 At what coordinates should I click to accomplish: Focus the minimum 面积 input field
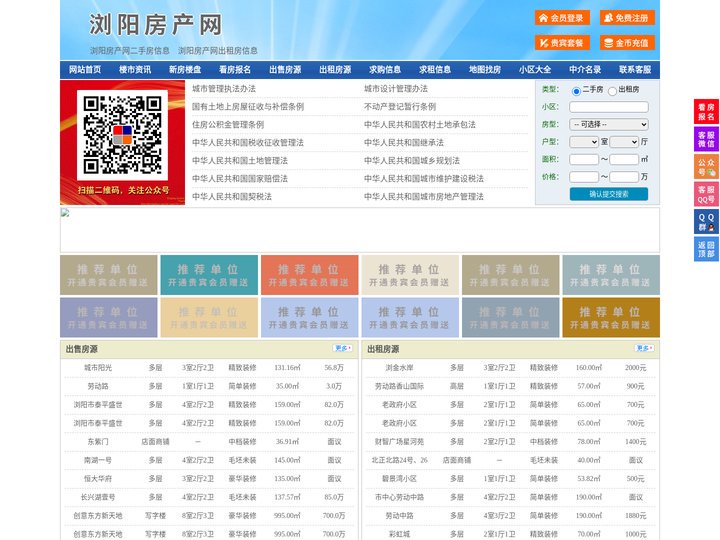click(x=584, y=159)
